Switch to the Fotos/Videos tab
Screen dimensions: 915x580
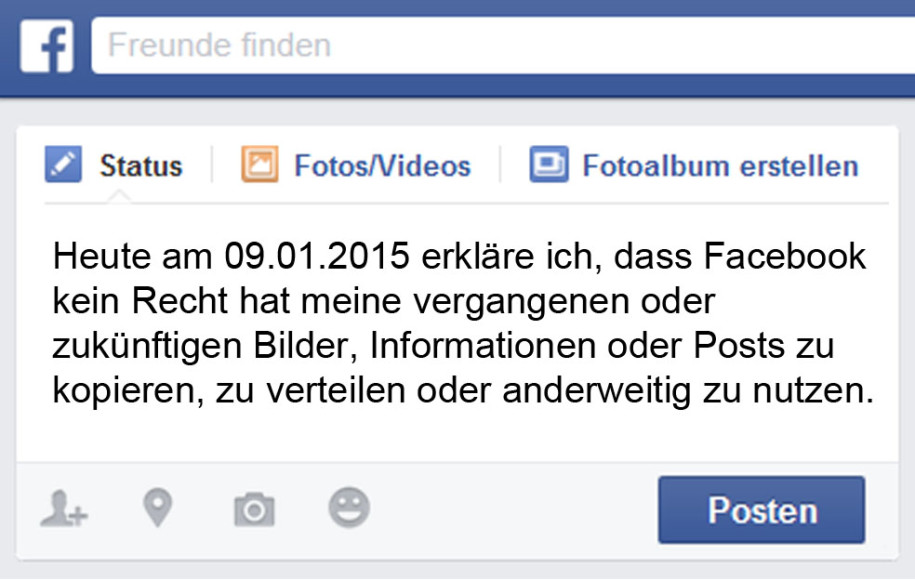(382, 166)
